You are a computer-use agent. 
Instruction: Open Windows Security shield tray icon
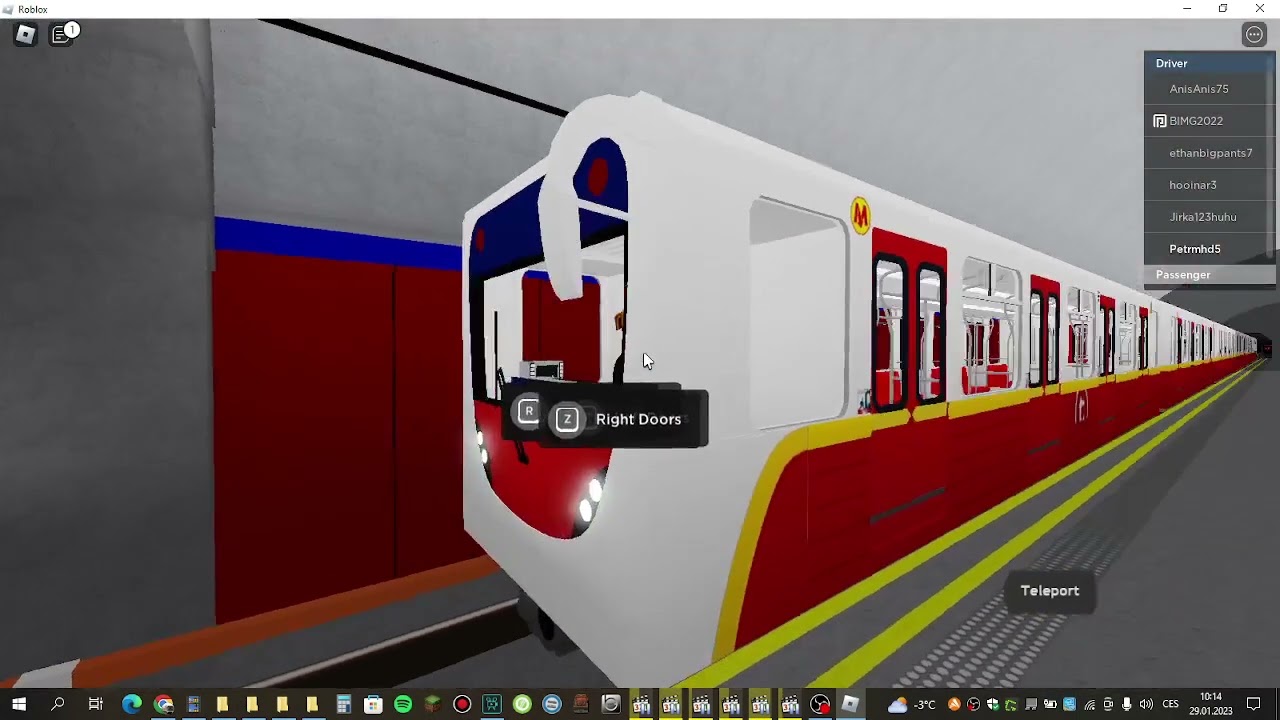point(993,705)
